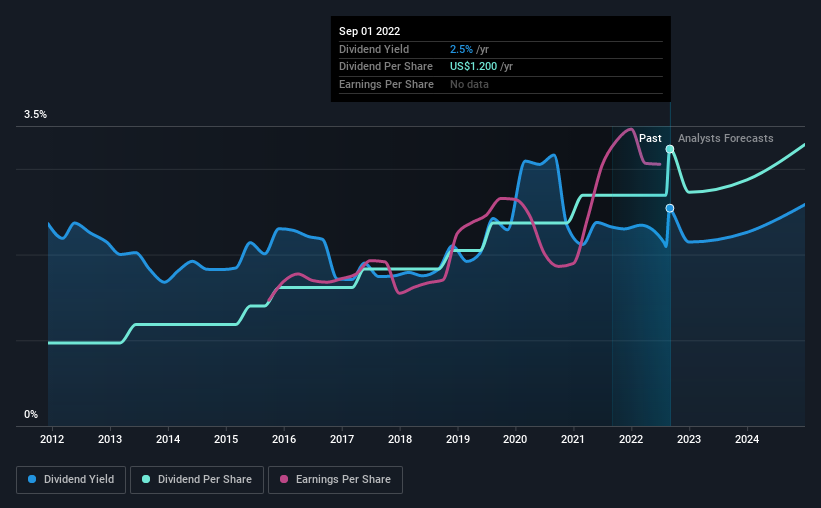Click the No data earnings value
This screenshot has height=508, width=821.
tap(469, 84)
